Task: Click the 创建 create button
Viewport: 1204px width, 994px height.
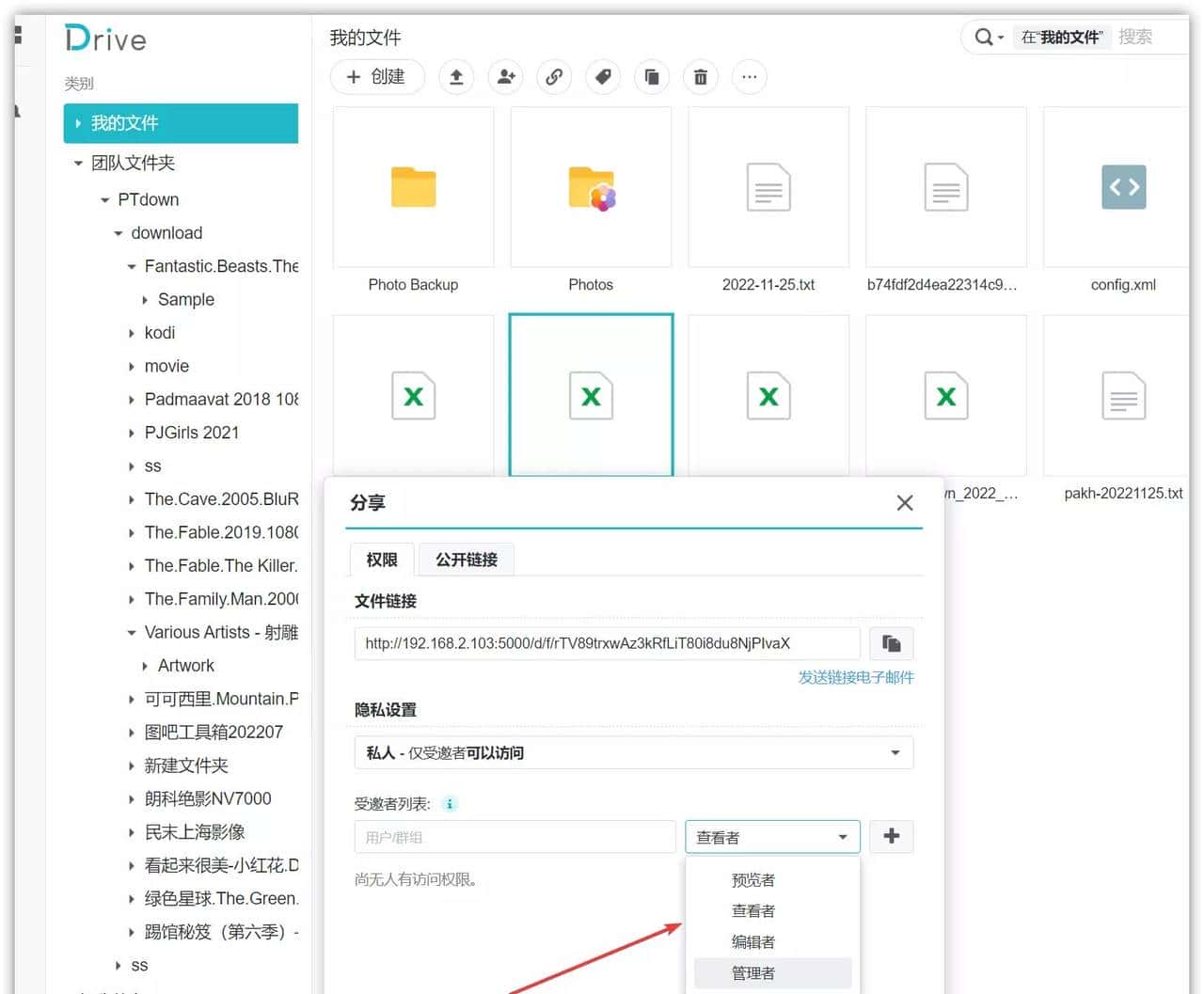Action: click(x=376, y=77)
